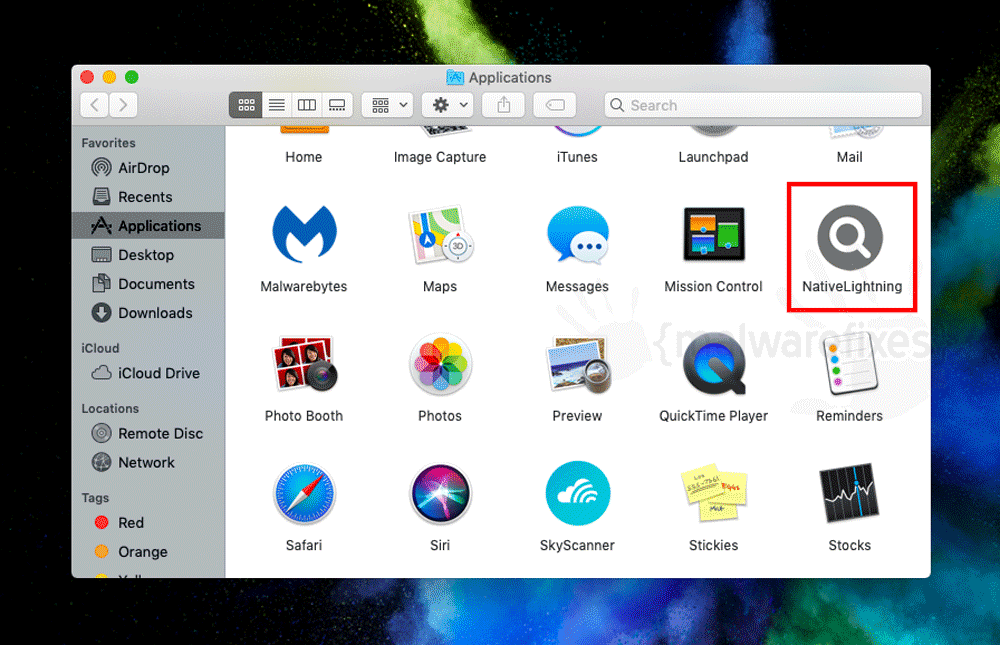1000x645 pixels.
Task: Open the Maps app icon
Action: [x=440, y=234]
